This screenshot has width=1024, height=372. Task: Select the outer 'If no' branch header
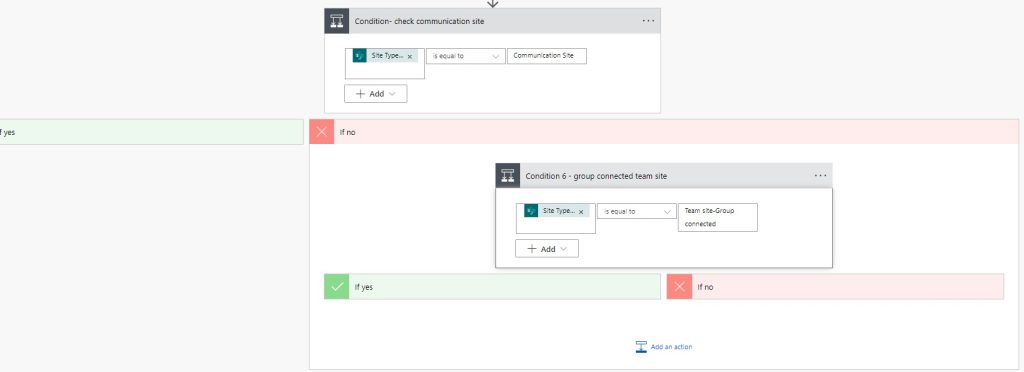click(x=664, y=132)
